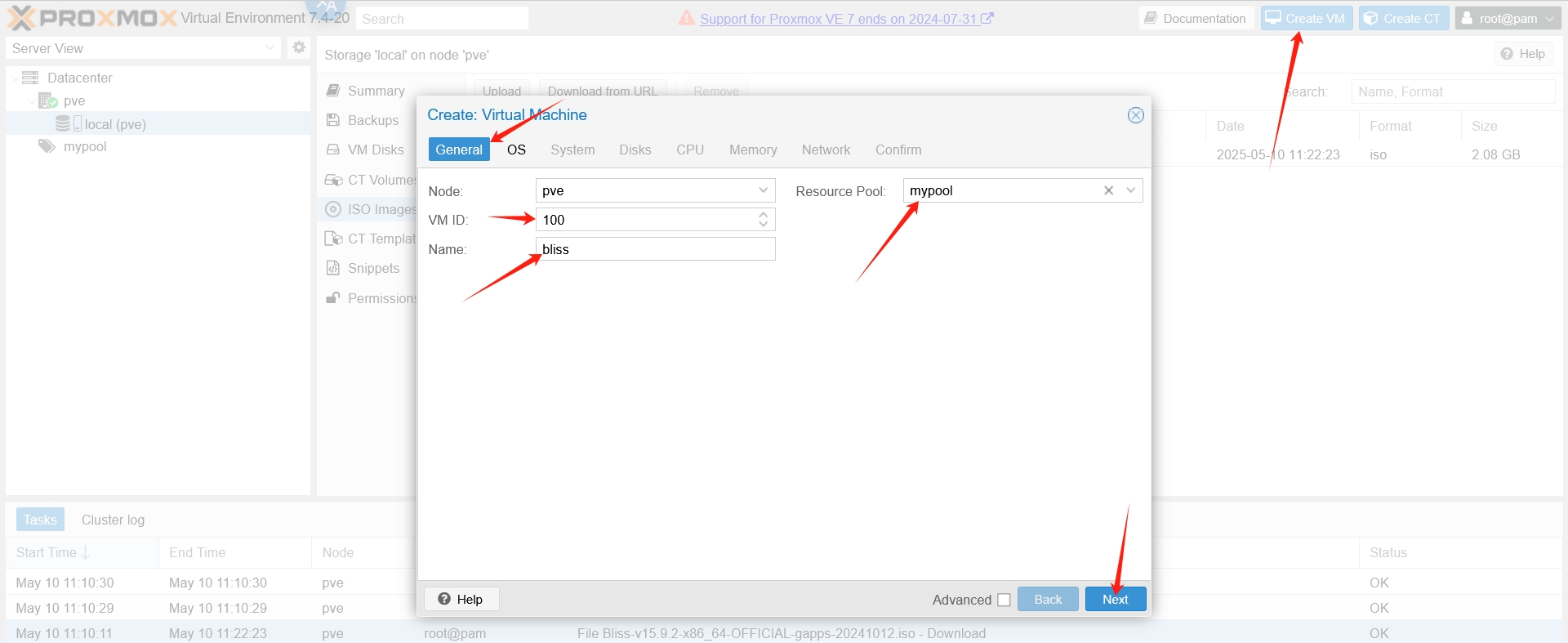Click Upload button in storage toolbar

click(501, 91)
